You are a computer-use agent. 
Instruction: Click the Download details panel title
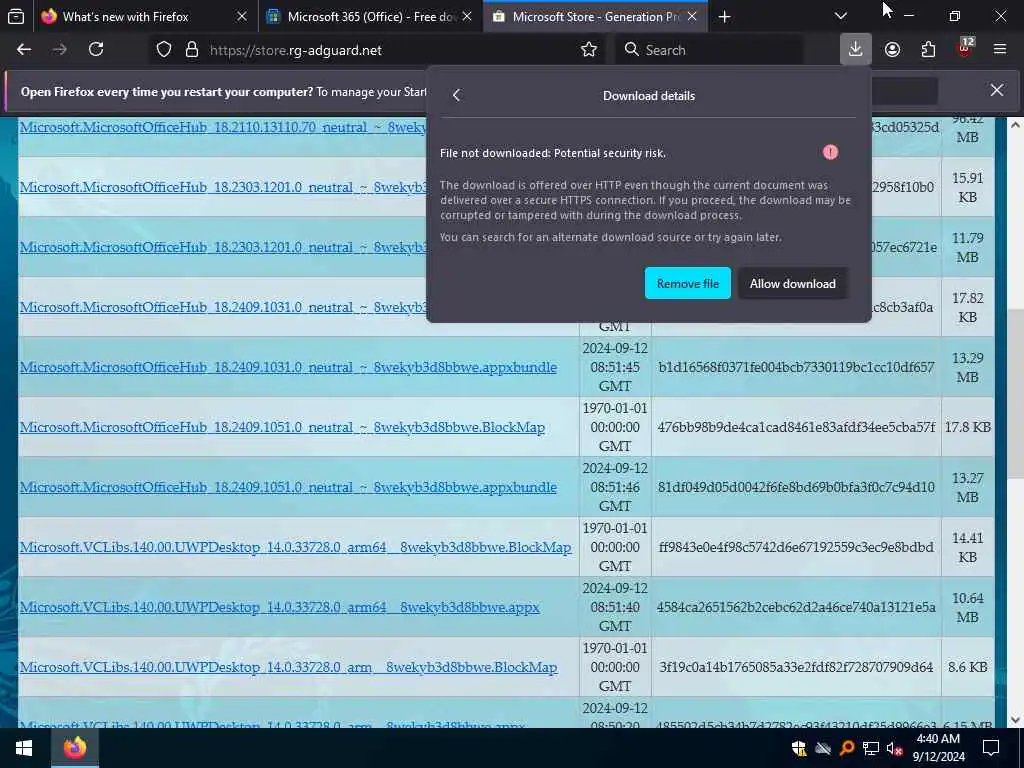click(649, 95)
